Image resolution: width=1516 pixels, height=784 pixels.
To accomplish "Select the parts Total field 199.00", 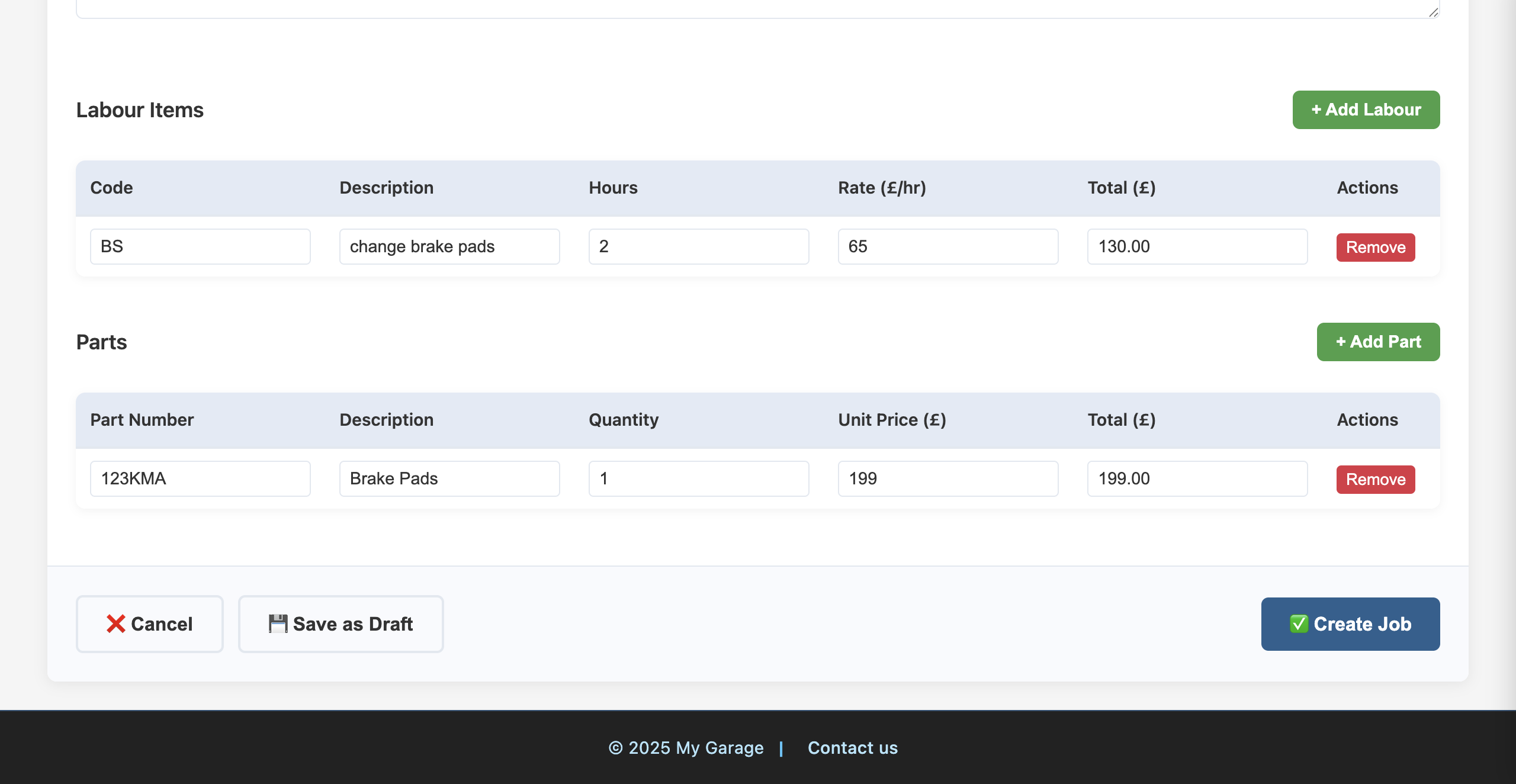I will (1197, 478).
